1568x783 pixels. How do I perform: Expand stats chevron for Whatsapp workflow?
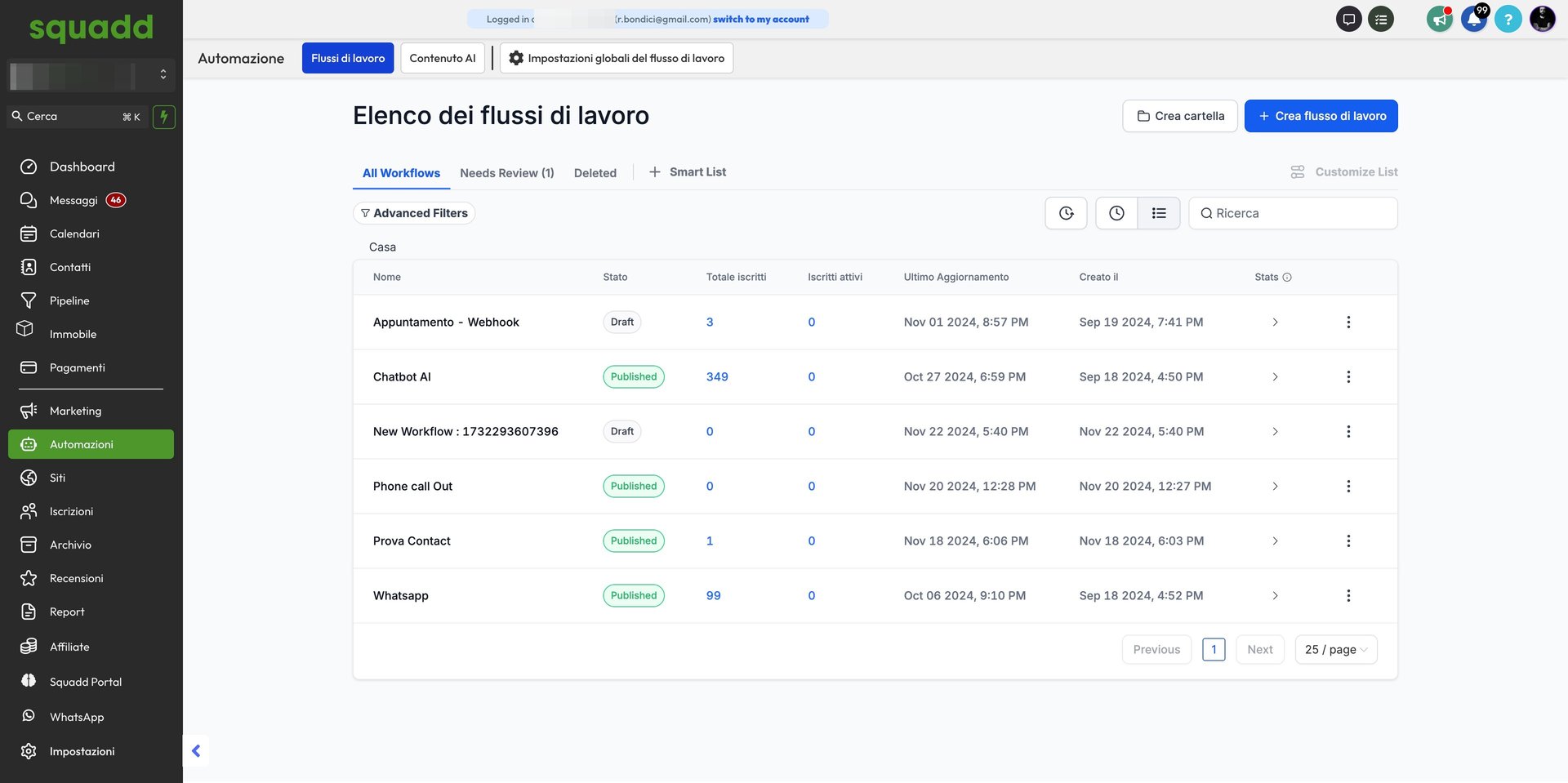pos(1275,596)
